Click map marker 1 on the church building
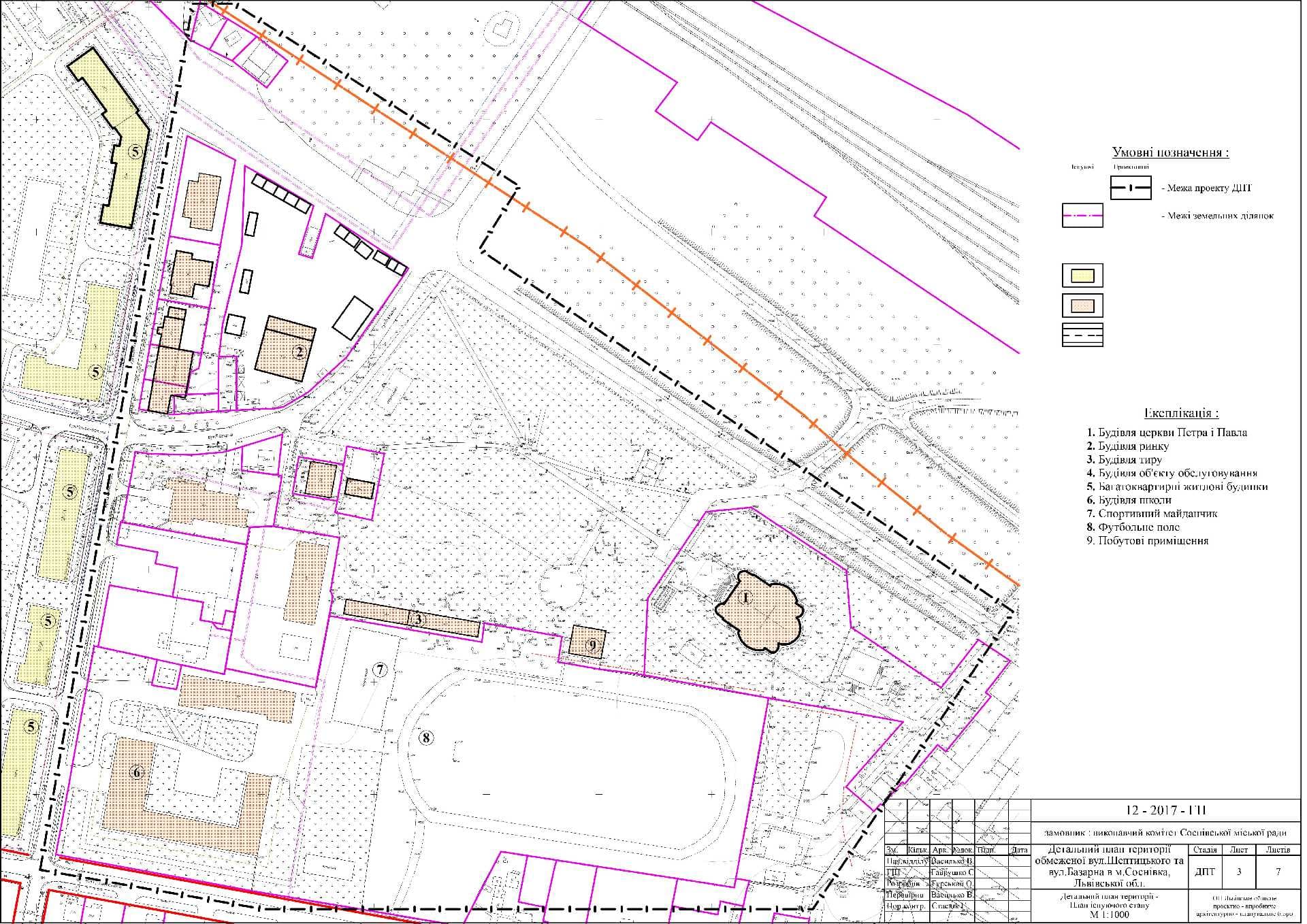The image size is (1307, 924). 745,599
